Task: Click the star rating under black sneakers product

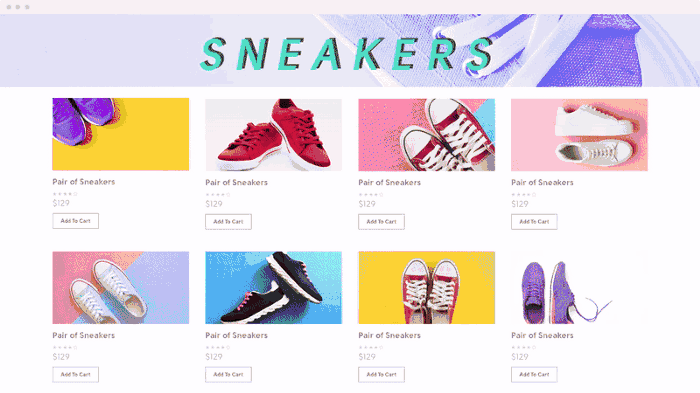Action: [x=218, y=347]
